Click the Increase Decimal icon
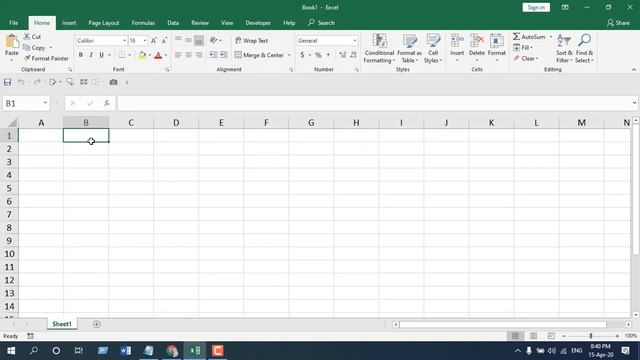This screenshot has height=360, width=640. 342,55
